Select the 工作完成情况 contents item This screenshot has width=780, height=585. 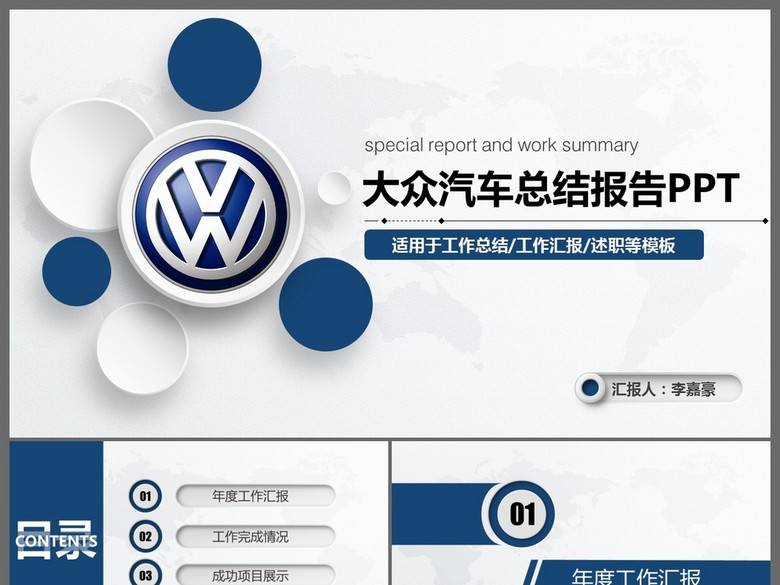[256, 537]
